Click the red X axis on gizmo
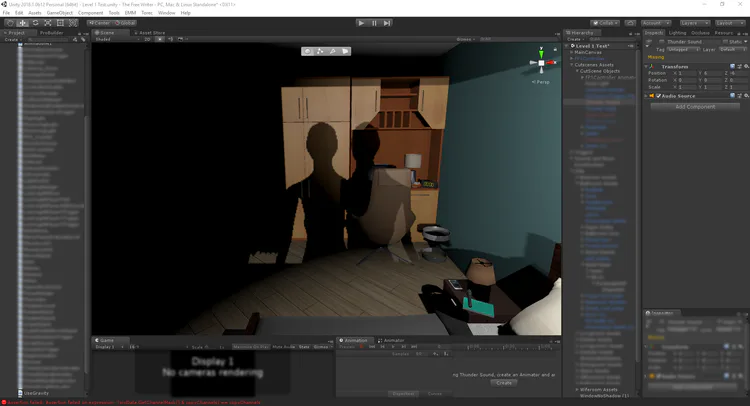This screenshot has width=750, height=406. tap(551, 63)
